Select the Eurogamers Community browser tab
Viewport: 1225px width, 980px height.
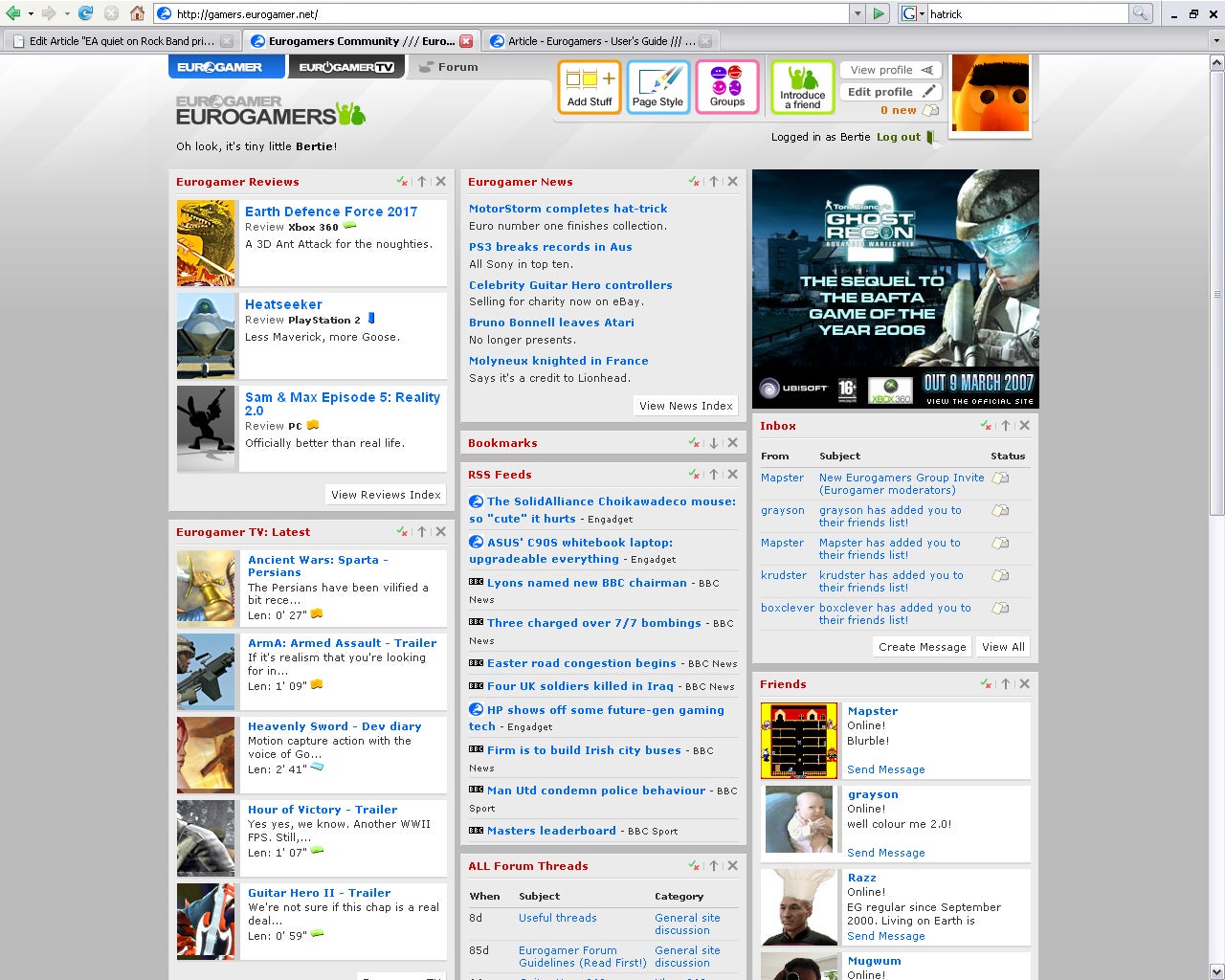(x=360, y=41)
